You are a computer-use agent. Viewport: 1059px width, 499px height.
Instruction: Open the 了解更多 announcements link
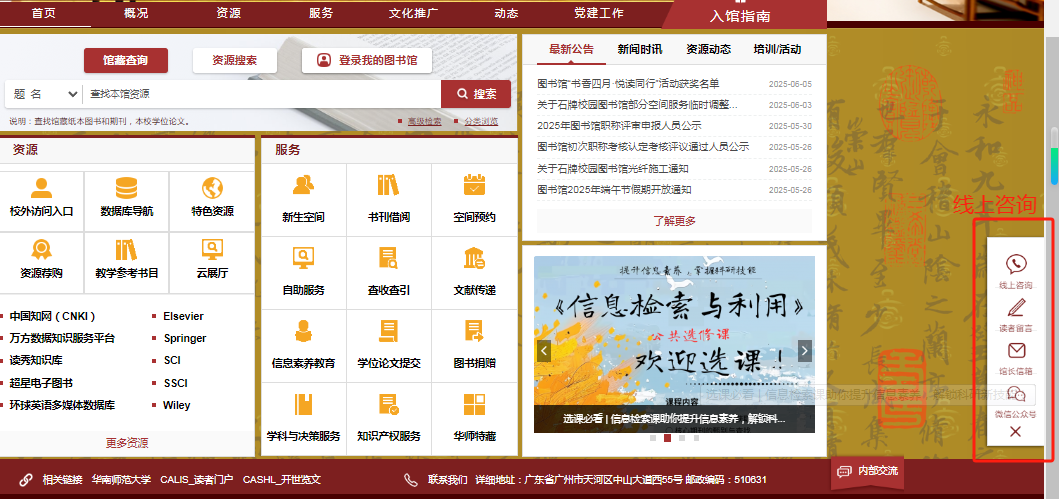[674, 221]
